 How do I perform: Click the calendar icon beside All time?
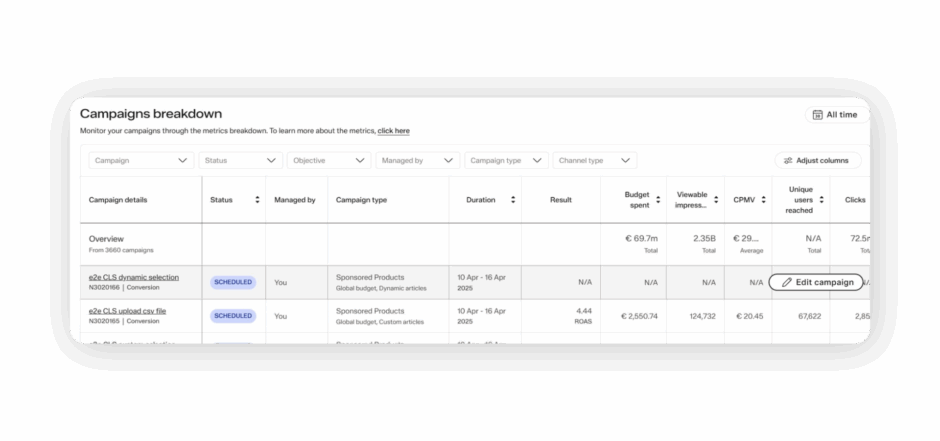coord(817,115)
